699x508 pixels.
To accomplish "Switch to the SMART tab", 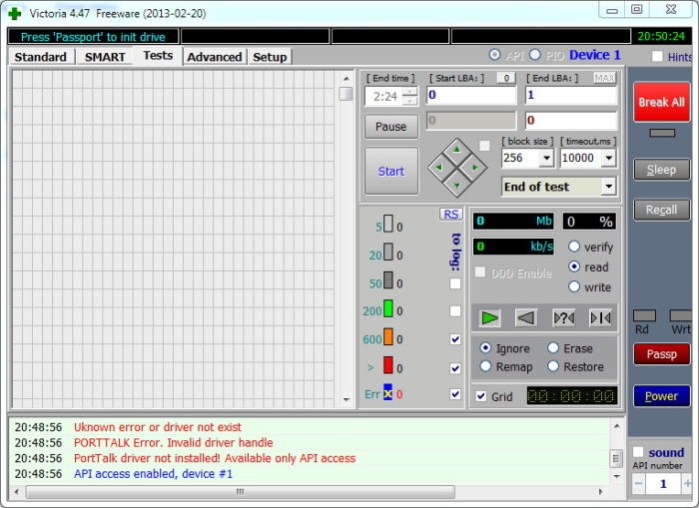I will click(105, 57).
